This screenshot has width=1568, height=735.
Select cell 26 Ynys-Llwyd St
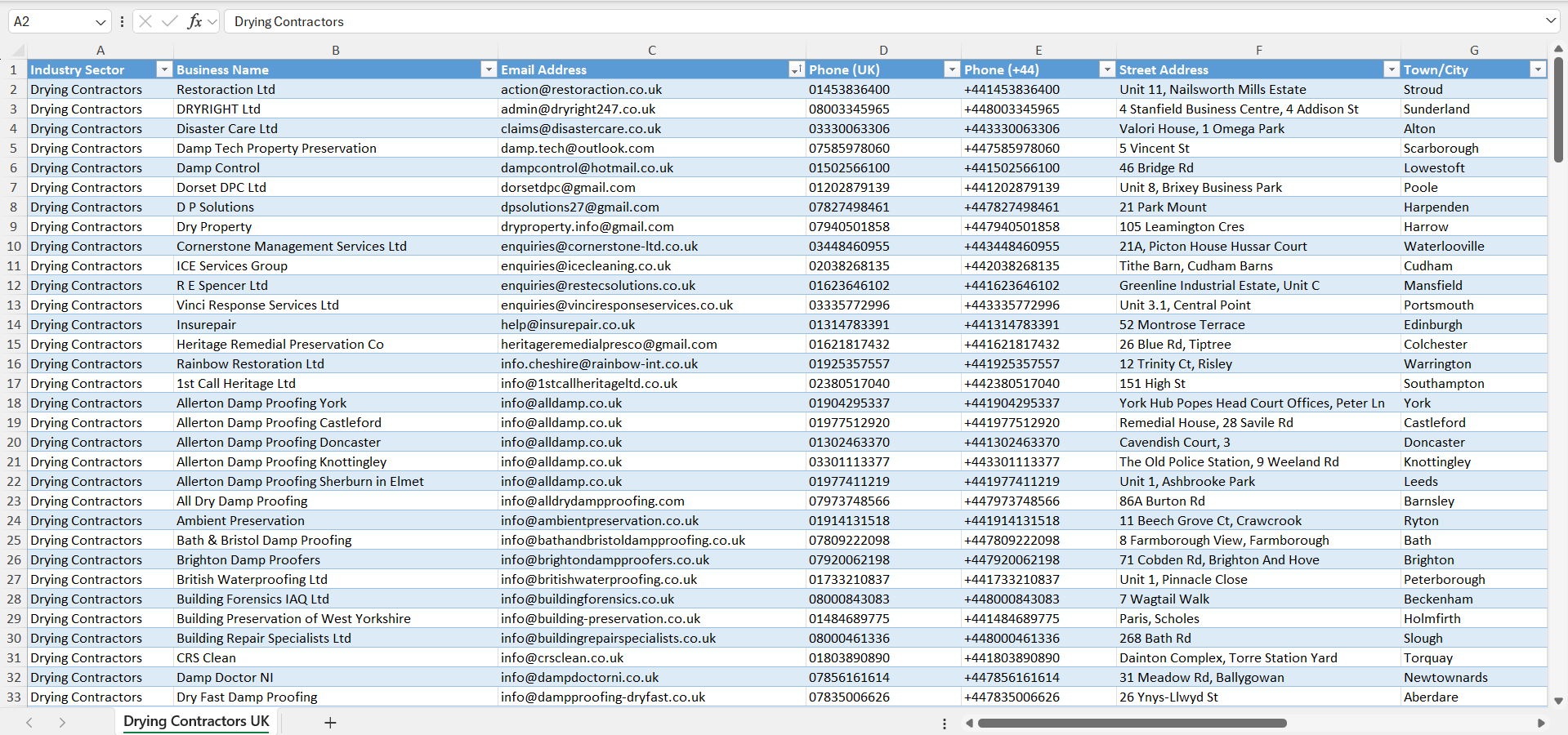(1258, 697)
